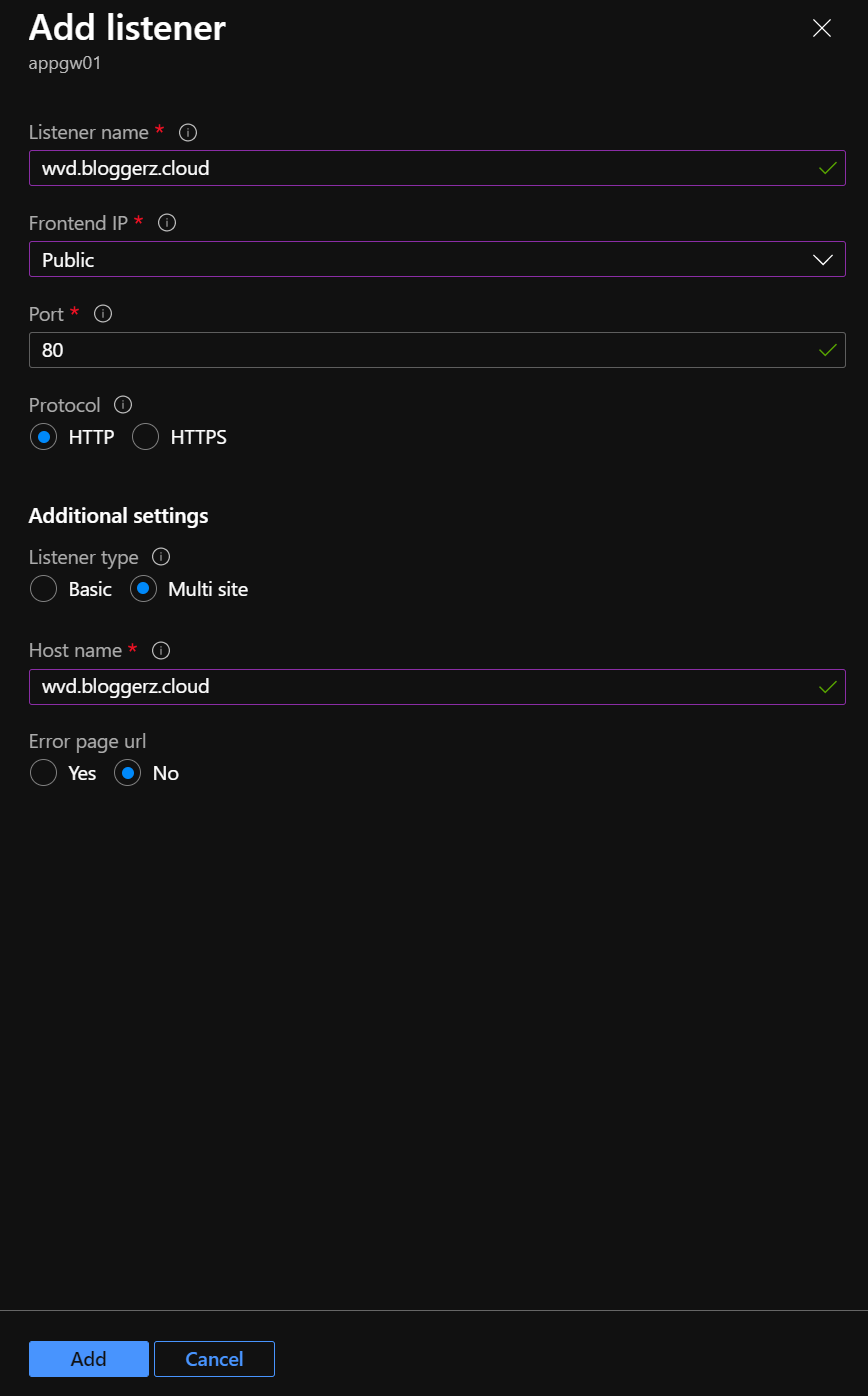View the Protocol info tooltip
The image size is (868, 1396).
click(122, 405)
